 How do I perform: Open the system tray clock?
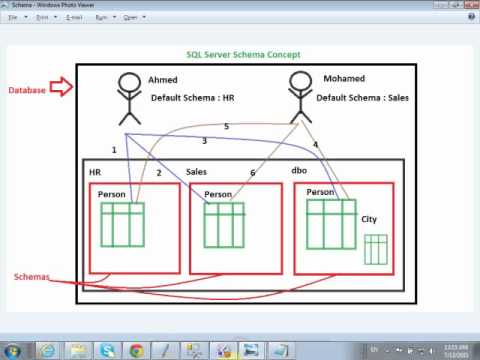click(456, 351)
